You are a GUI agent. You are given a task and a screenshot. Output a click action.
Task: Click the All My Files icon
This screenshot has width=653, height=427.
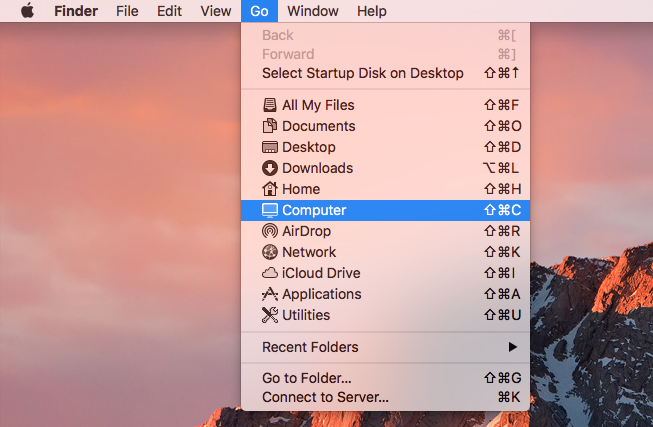coord(269,105)
